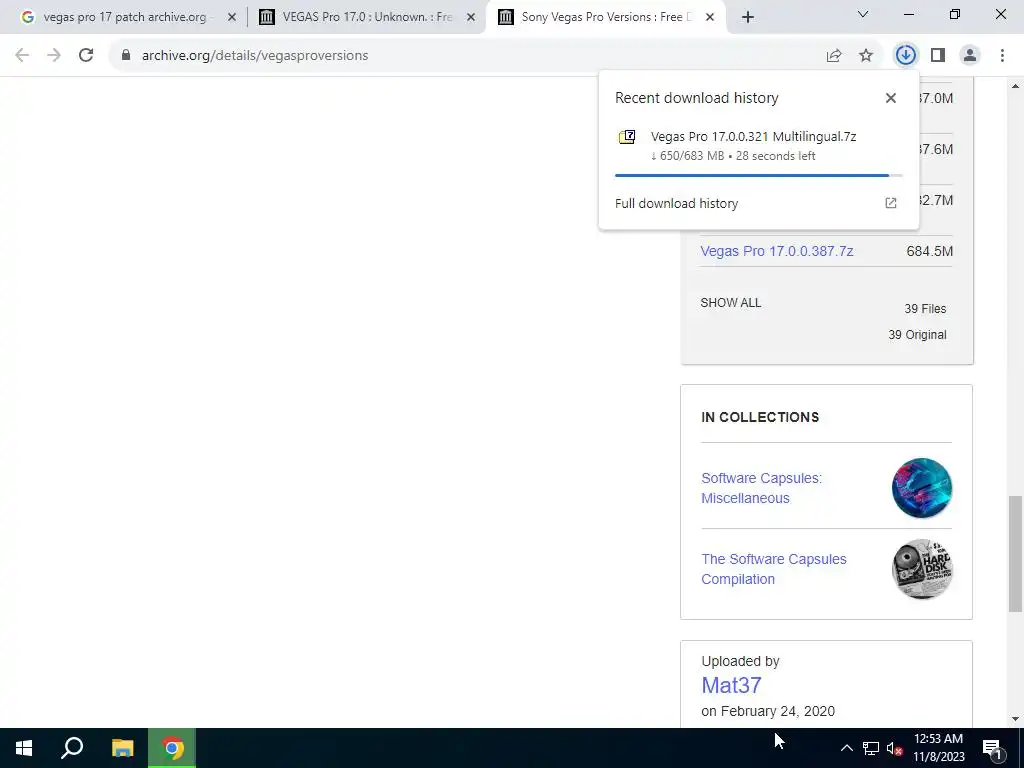The height and width of the screenshot is (768, 1024).
Task: Go forward using the forward arrow
Action: coord(54,56)
